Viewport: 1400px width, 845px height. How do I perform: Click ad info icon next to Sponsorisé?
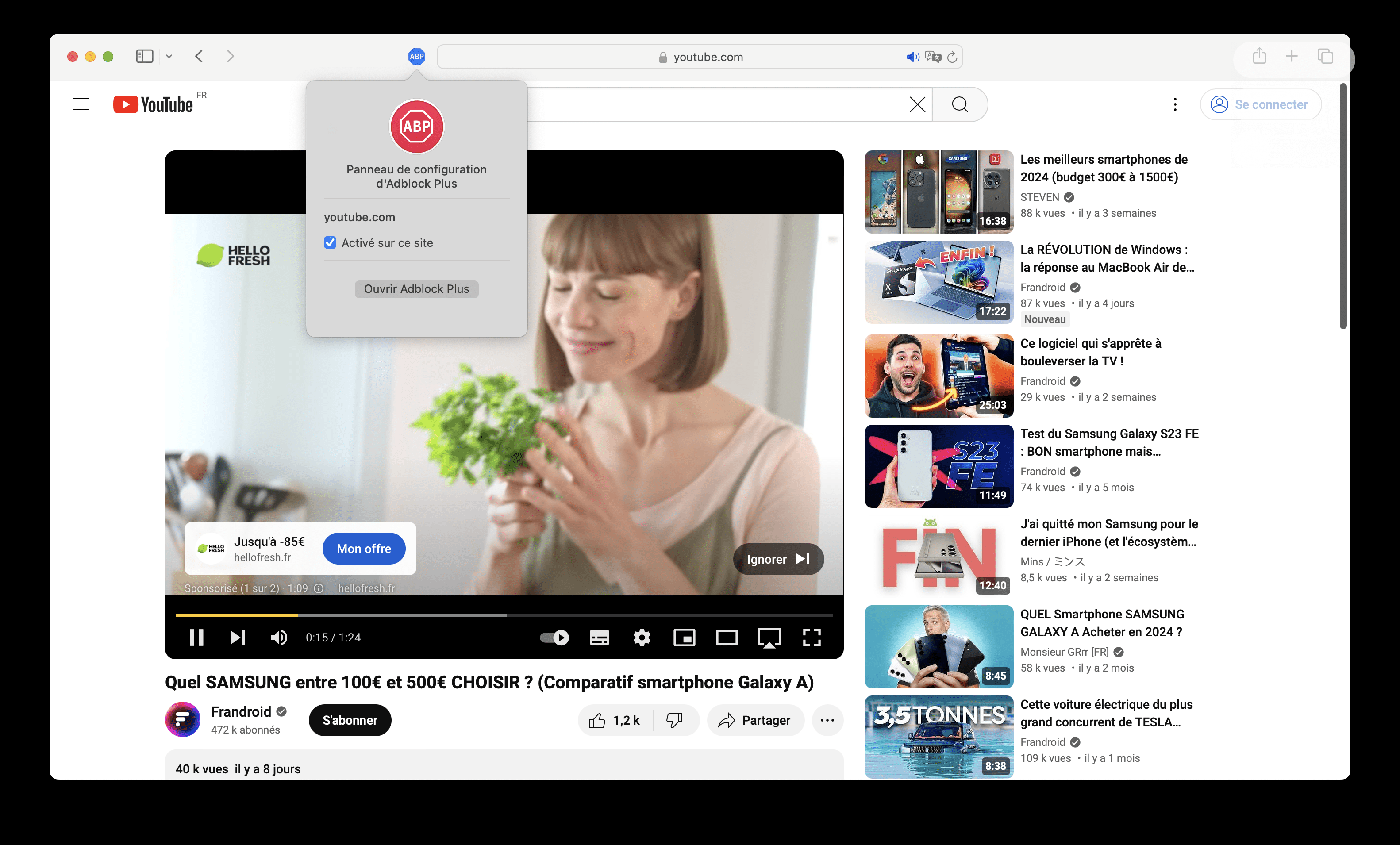point(319,588)
